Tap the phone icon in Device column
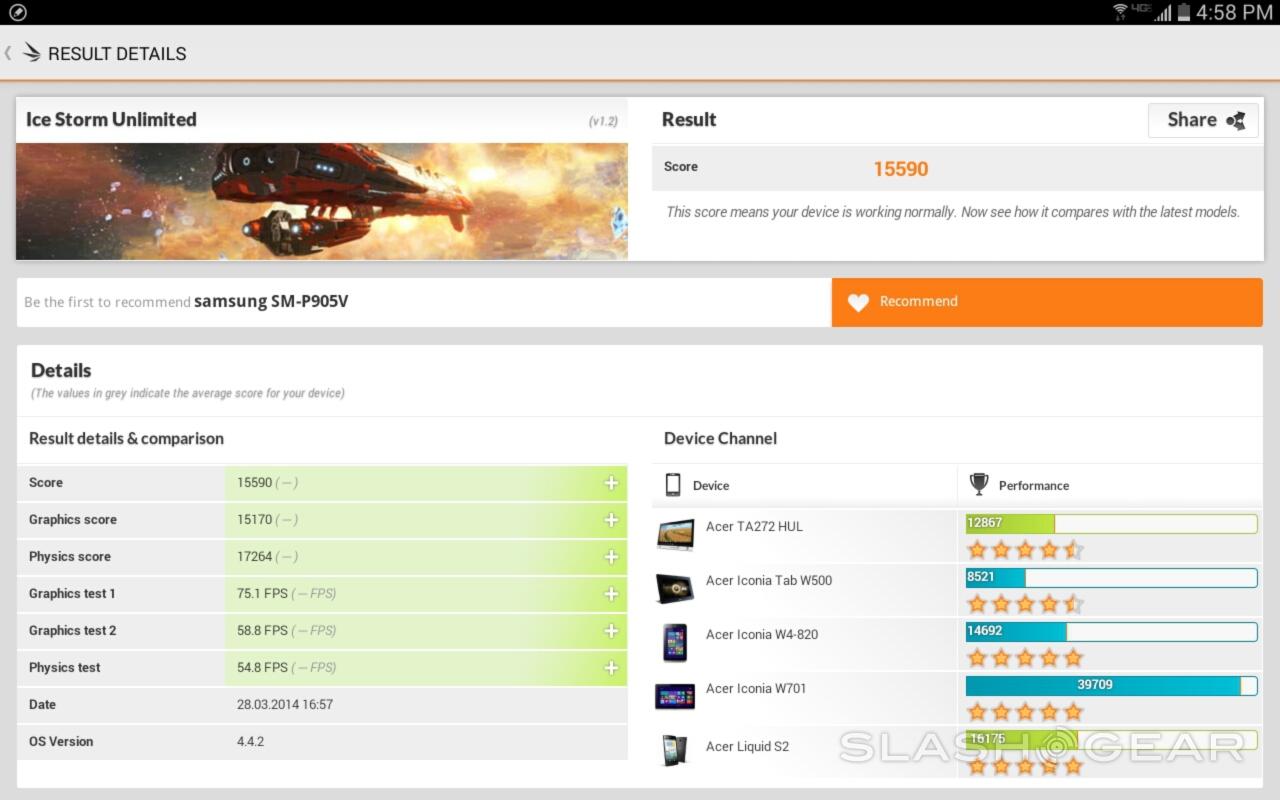 tap(673, 485)
